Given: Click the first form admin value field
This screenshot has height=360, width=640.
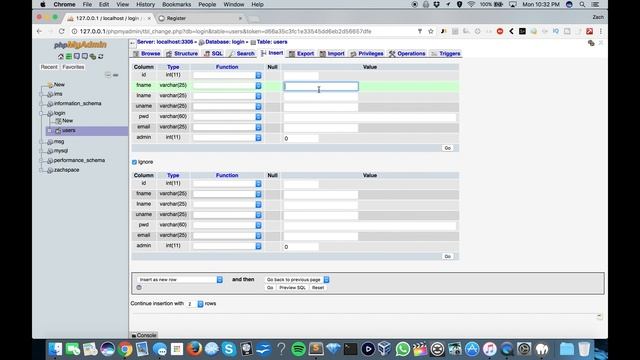Looking at the screenshot, I should point(301,138).
